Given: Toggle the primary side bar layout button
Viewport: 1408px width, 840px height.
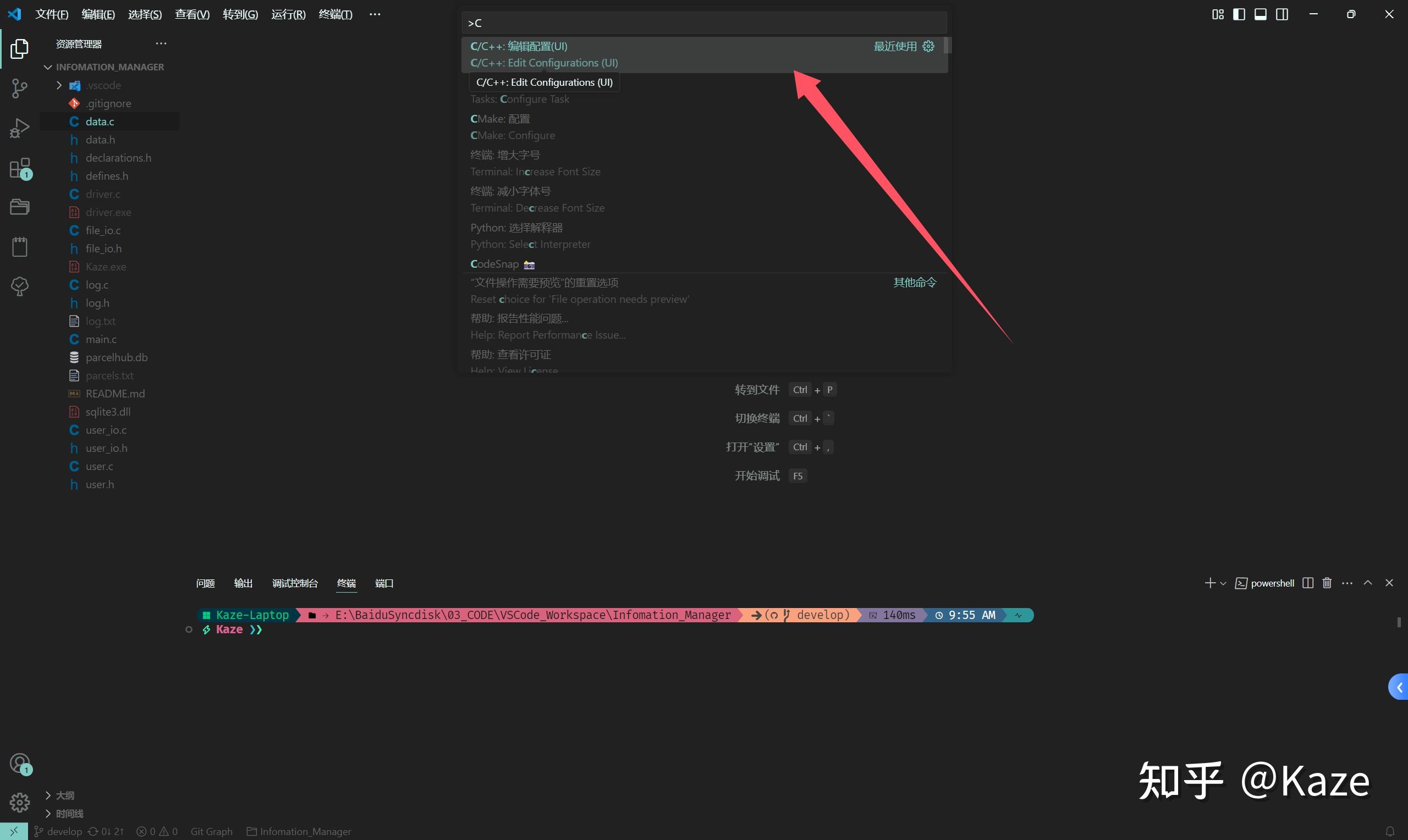Looking at the screenshot, I should click(x=1239, y=14).
